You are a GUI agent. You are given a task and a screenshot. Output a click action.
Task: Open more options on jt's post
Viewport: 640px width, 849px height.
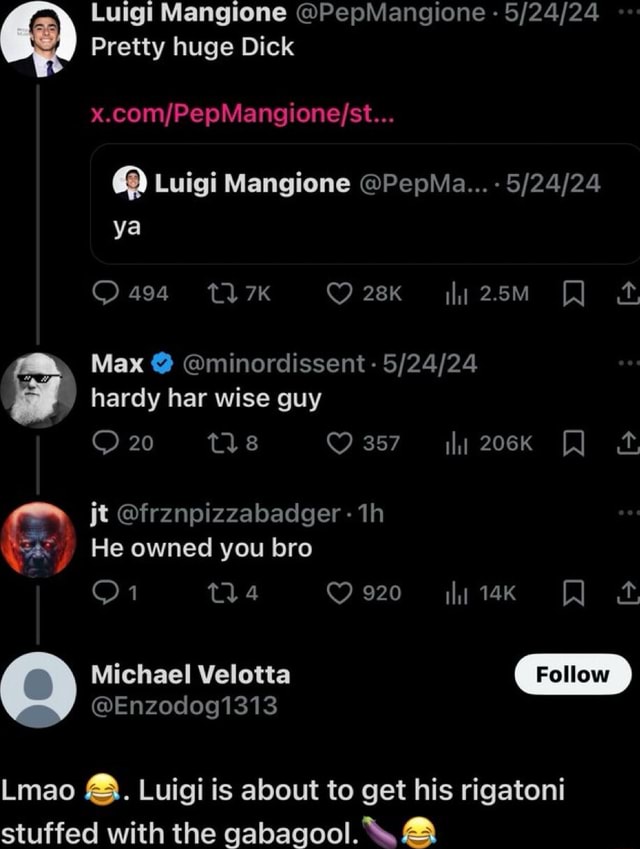click(627, 512)
